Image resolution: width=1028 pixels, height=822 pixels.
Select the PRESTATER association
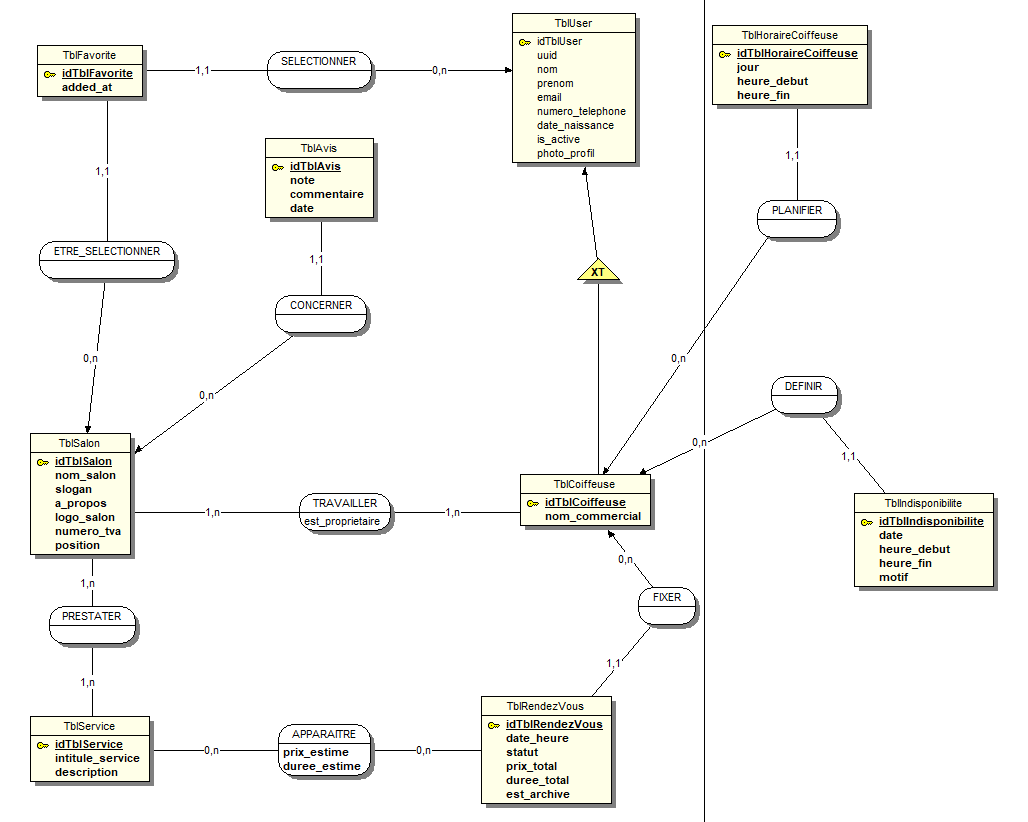[92, 617]
